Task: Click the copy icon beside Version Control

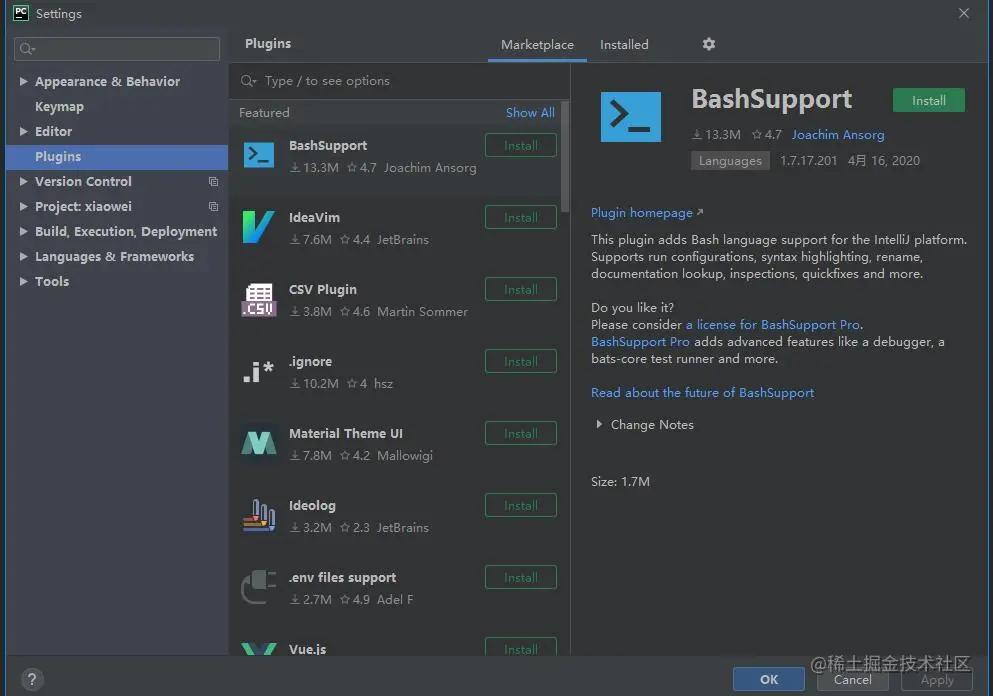Action: pyautogui.click(x=213, y=182)
